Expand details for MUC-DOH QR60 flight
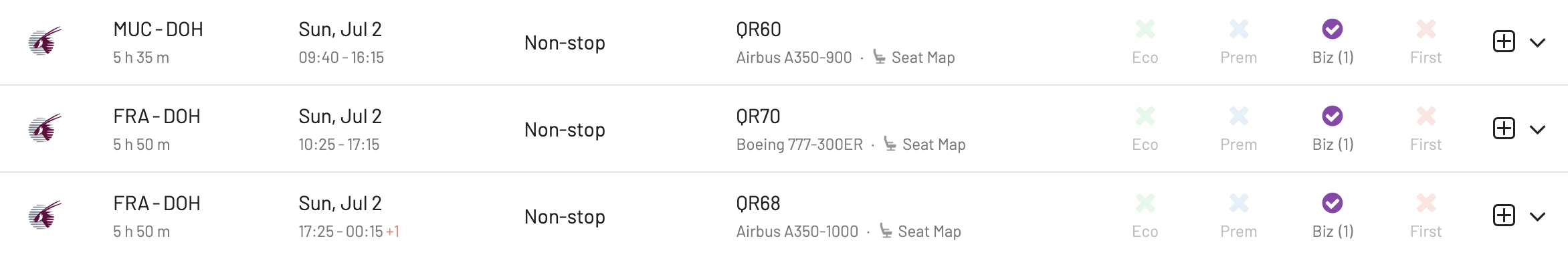 pos(1538,43)
